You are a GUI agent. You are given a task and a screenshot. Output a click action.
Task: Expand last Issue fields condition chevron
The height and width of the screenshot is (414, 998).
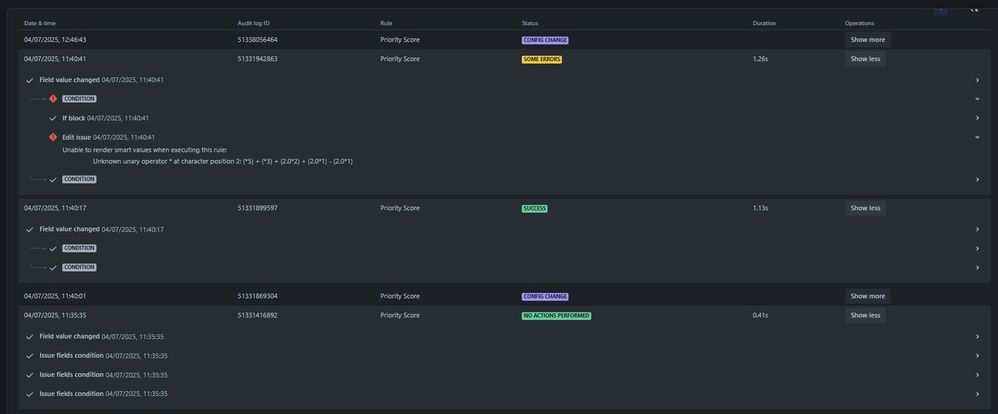tap(977, 394)
